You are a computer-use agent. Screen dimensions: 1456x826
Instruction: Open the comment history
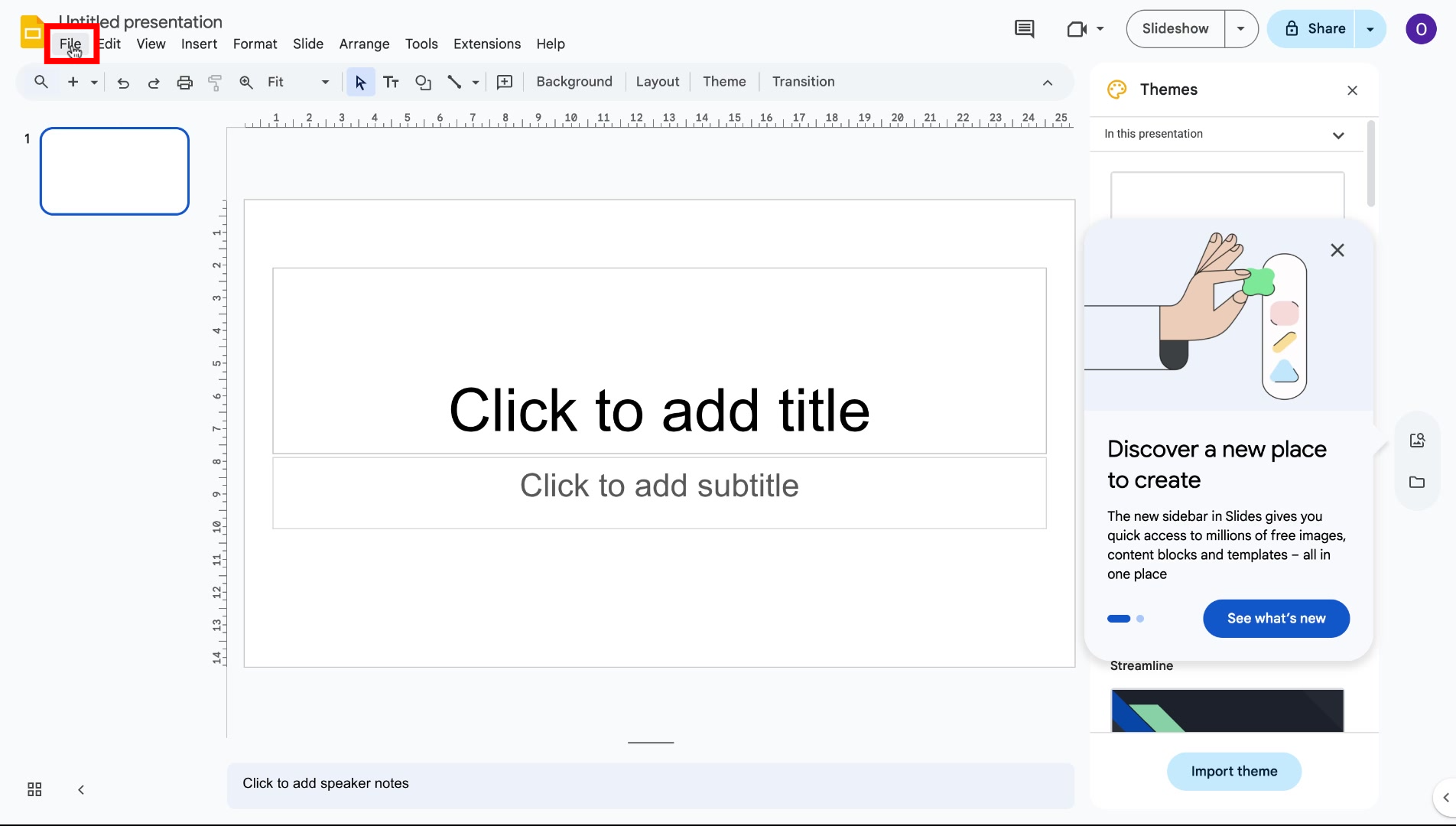[x=1024, y=28]
